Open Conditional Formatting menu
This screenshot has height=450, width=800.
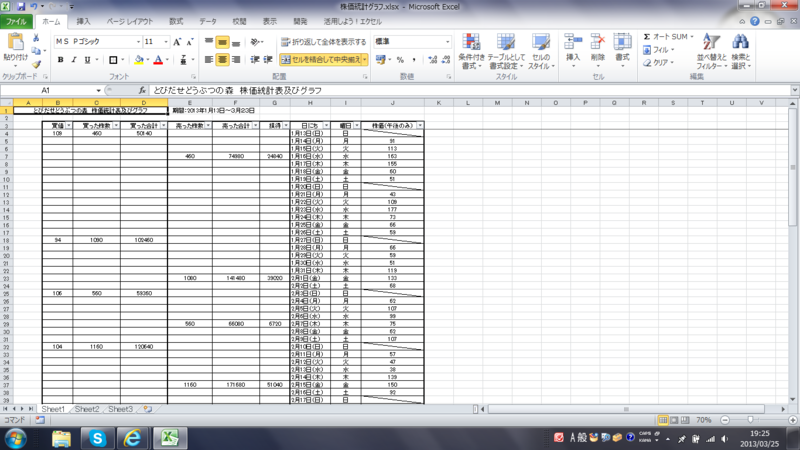pyautogui.click(x=471, y=51)
